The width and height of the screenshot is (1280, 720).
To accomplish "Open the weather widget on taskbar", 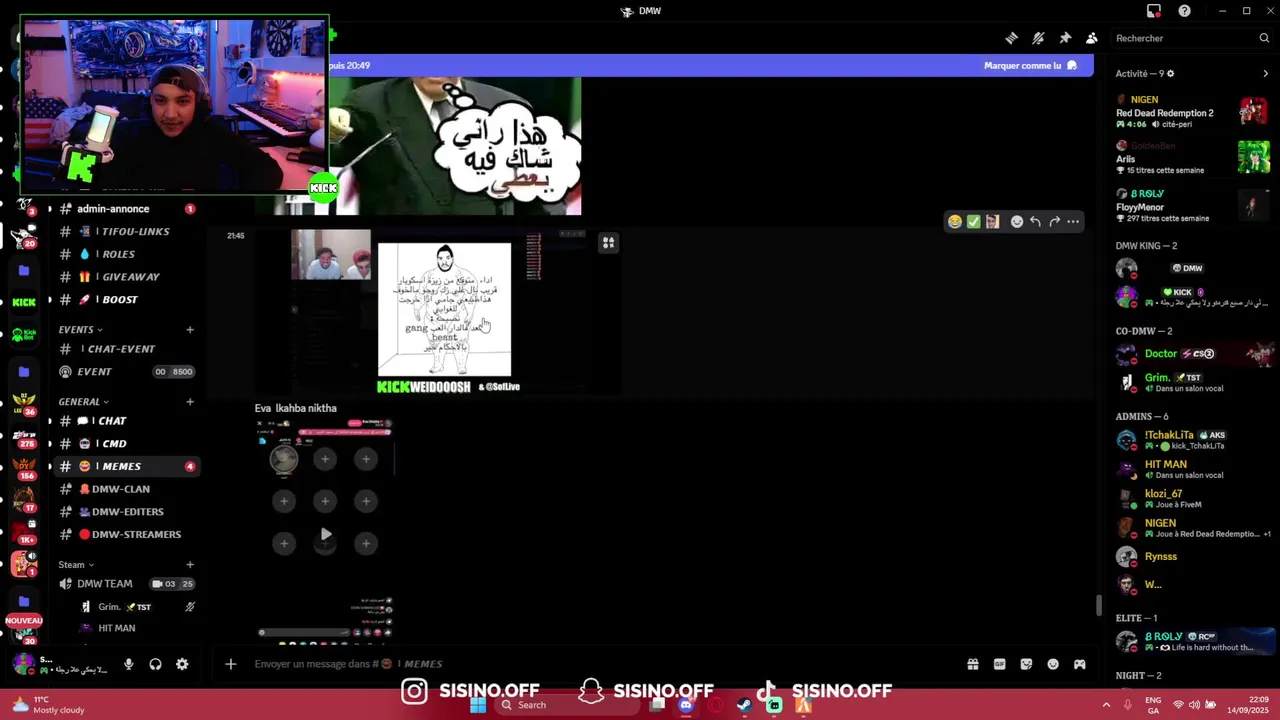I will 48,705.
